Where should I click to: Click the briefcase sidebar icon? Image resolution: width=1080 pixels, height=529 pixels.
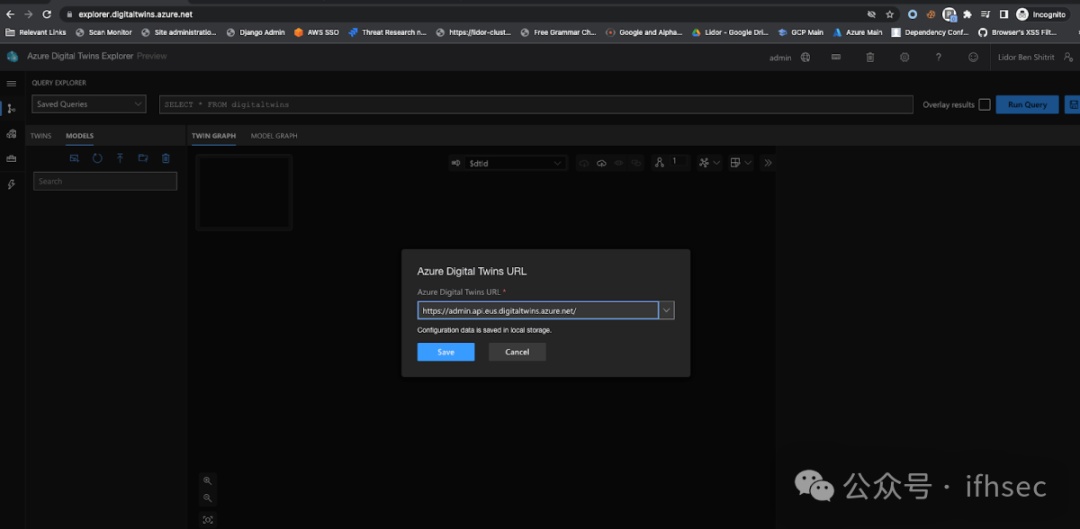[11, 158]
